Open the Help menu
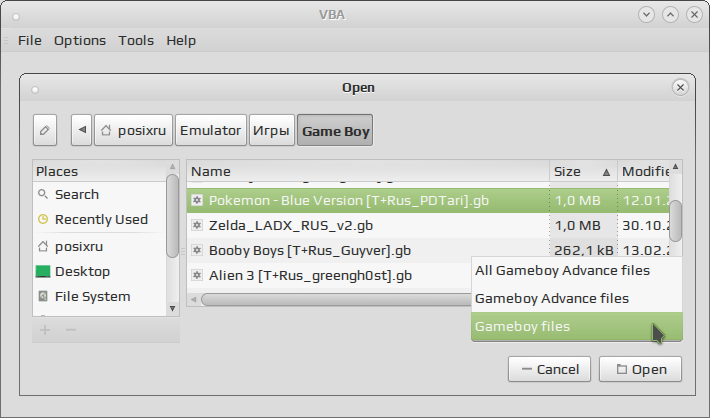The height and width of the screenshot is (418, 710). coord(181,40)
